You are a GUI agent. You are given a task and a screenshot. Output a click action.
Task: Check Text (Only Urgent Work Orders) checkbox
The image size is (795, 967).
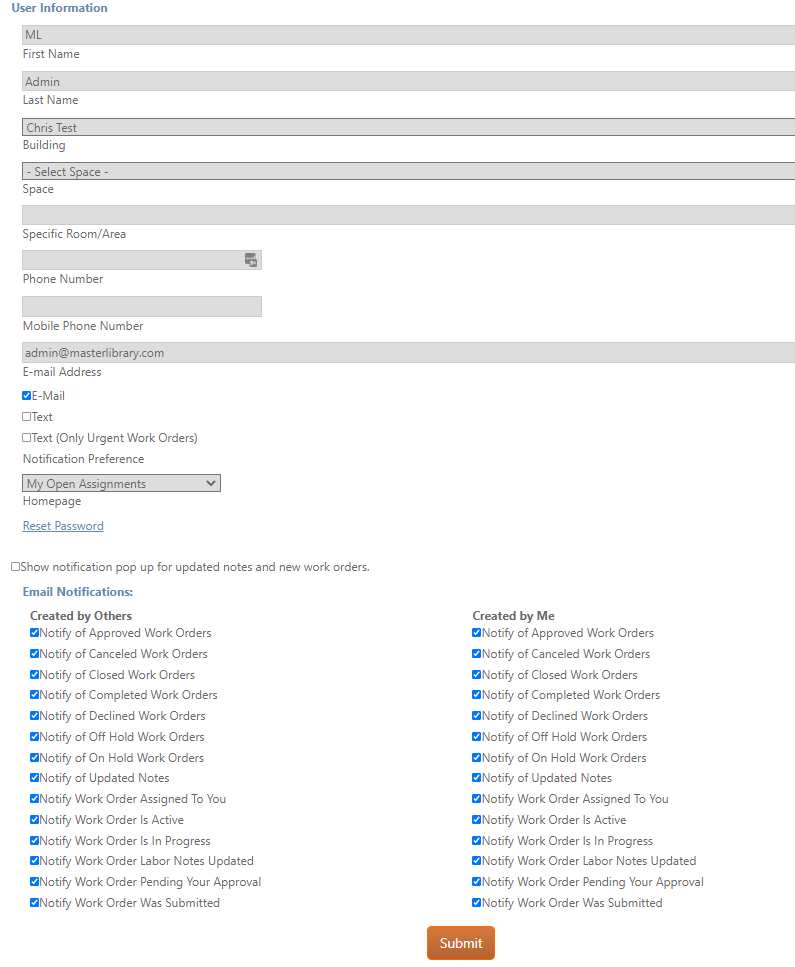[27, 438]
